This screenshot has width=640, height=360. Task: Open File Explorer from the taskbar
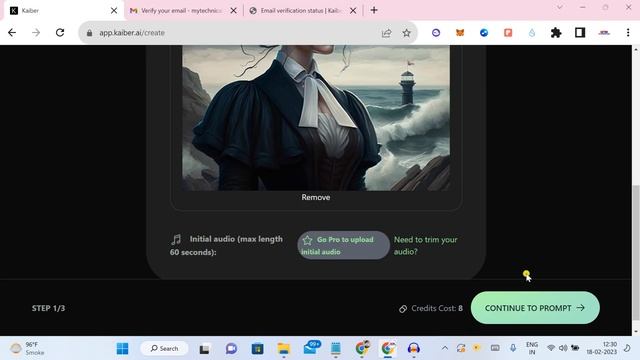284,349
